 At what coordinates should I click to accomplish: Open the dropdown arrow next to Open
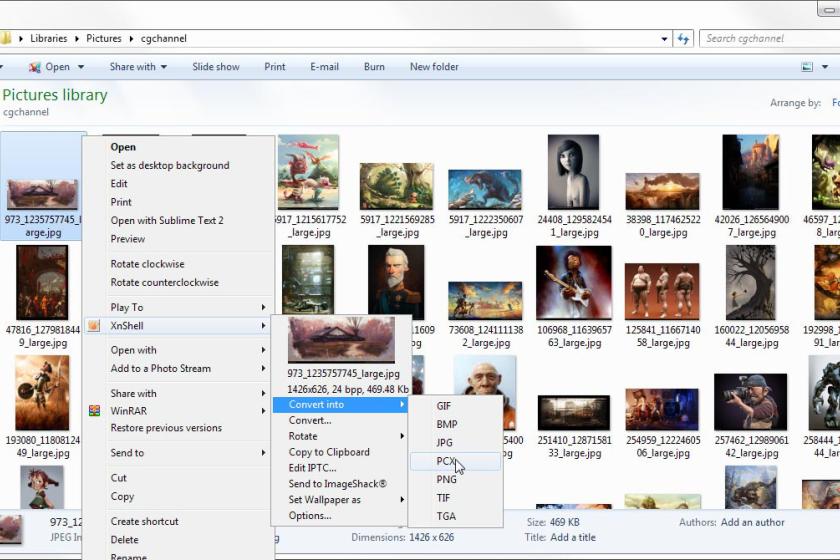(x=81, y=67)
